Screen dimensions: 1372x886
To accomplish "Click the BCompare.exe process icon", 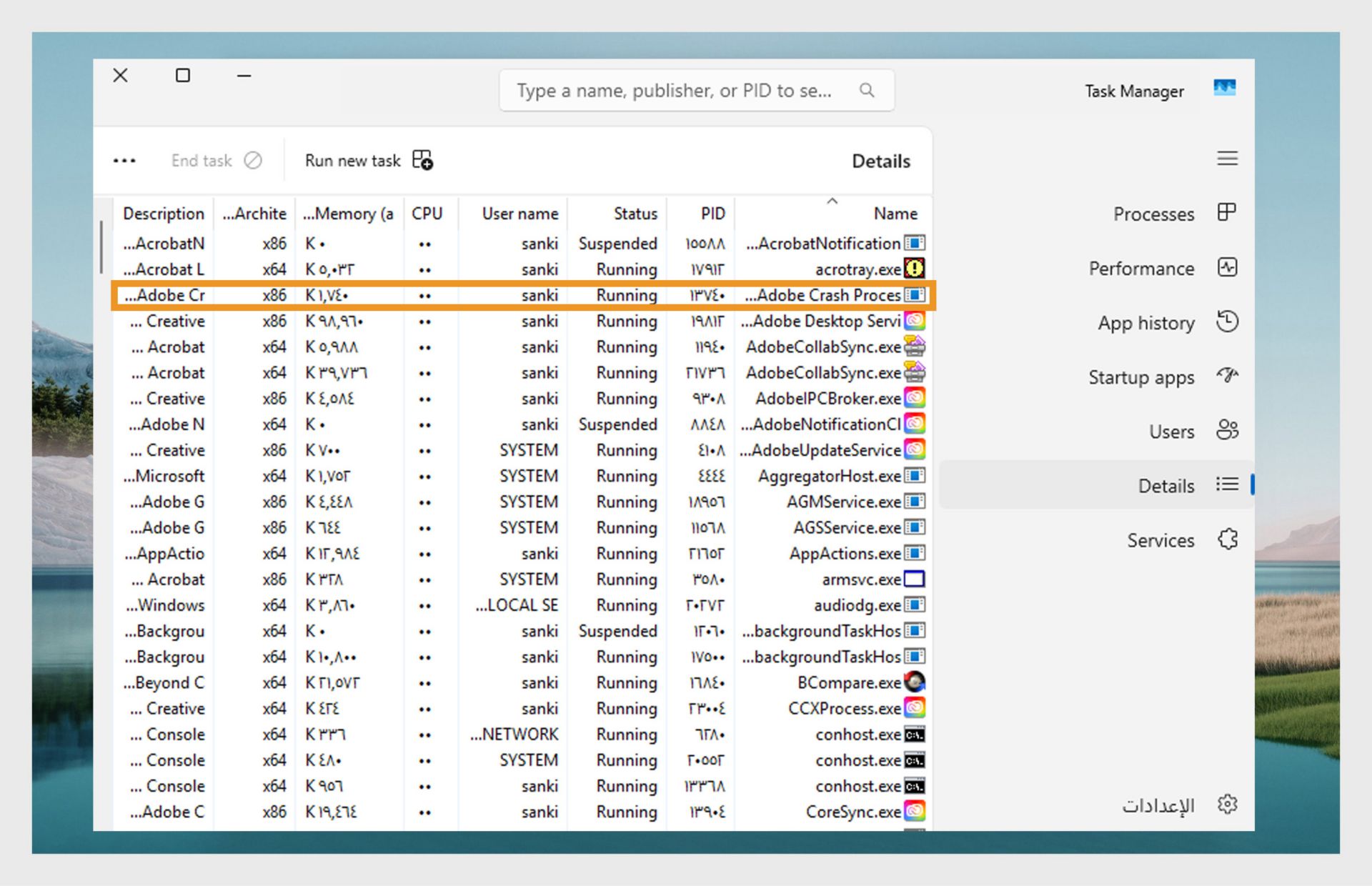I will (x=915, y=682).
